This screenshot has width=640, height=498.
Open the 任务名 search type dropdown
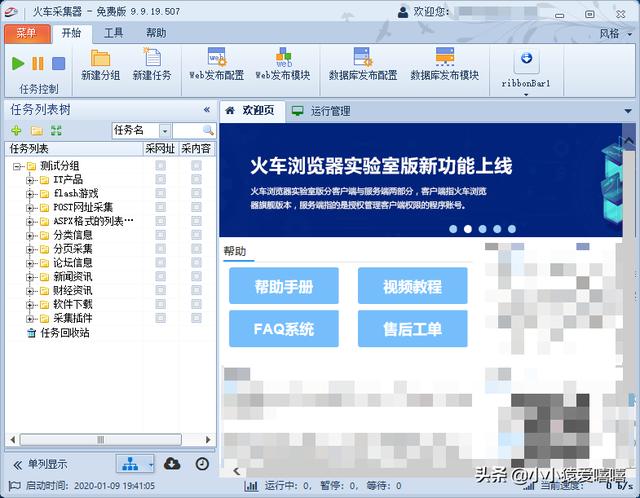point(165,131)
